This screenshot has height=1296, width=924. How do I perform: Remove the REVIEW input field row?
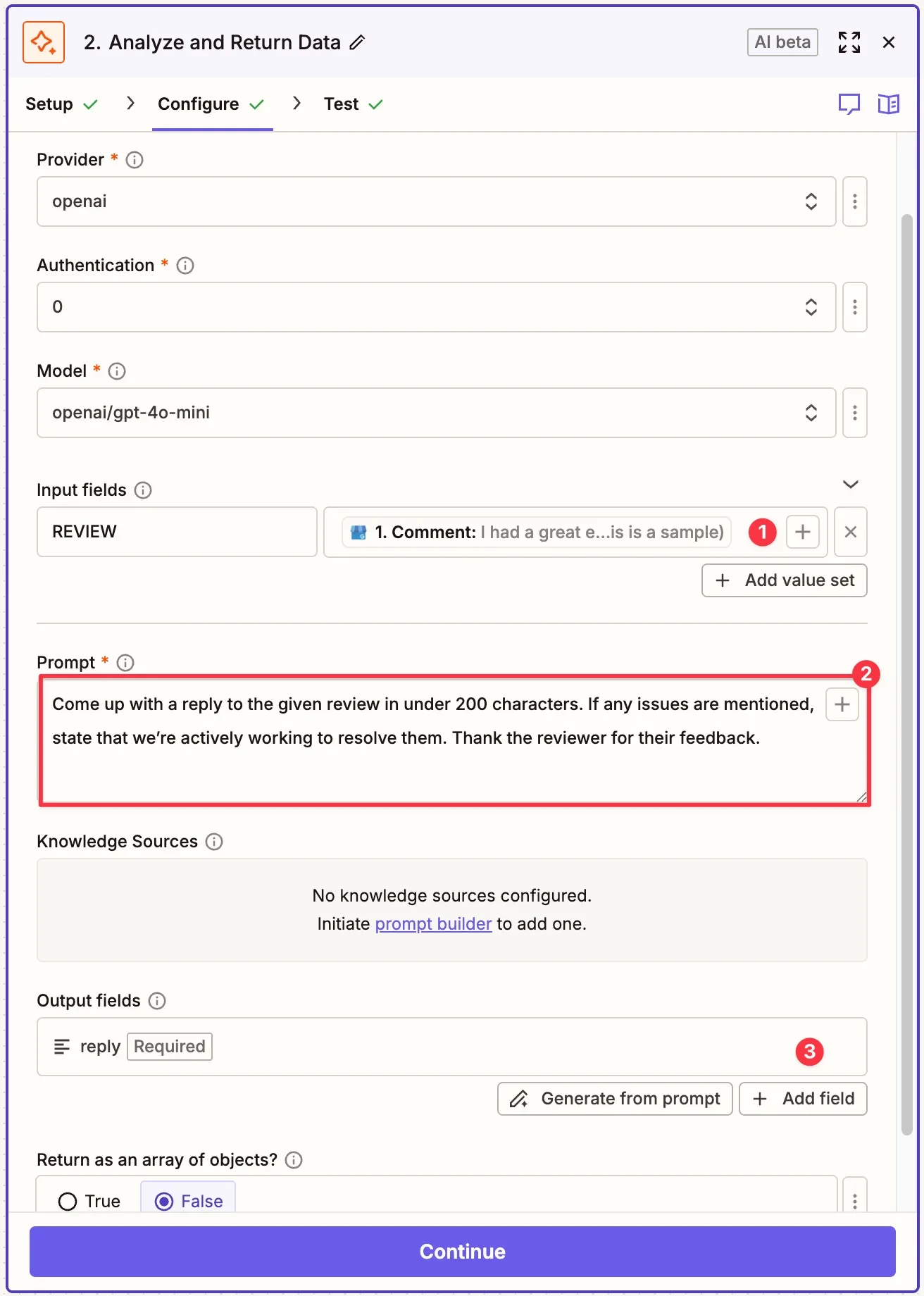coord(851,532)
